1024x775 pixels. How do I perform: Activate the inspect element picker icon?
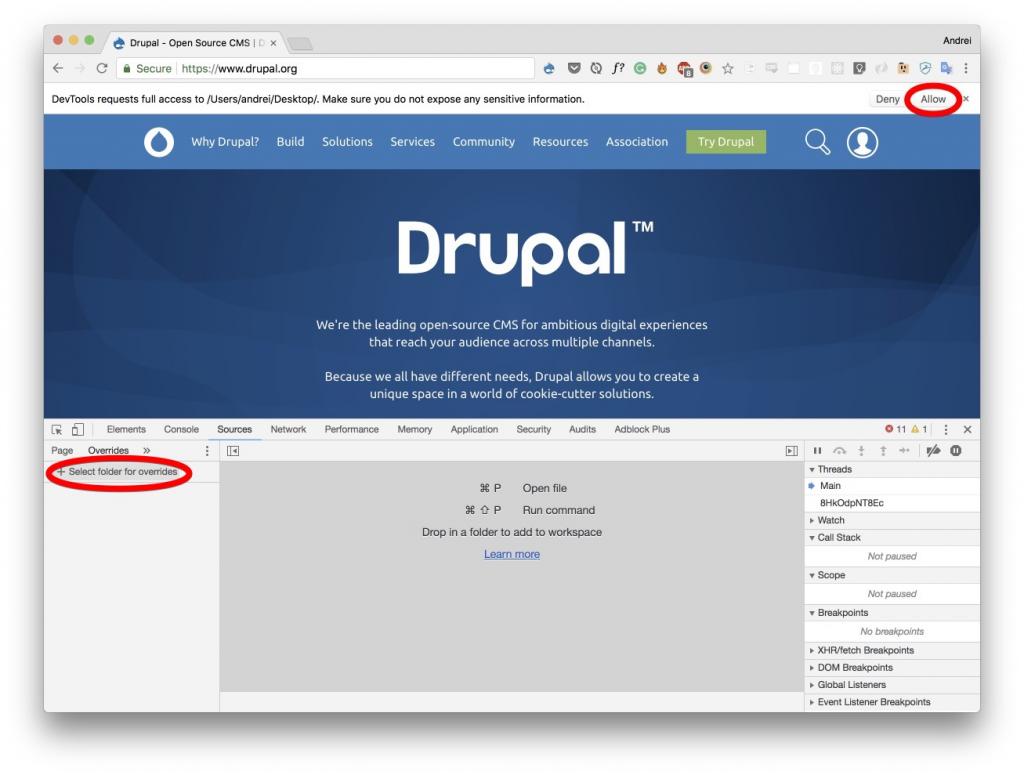pos(57,429)
